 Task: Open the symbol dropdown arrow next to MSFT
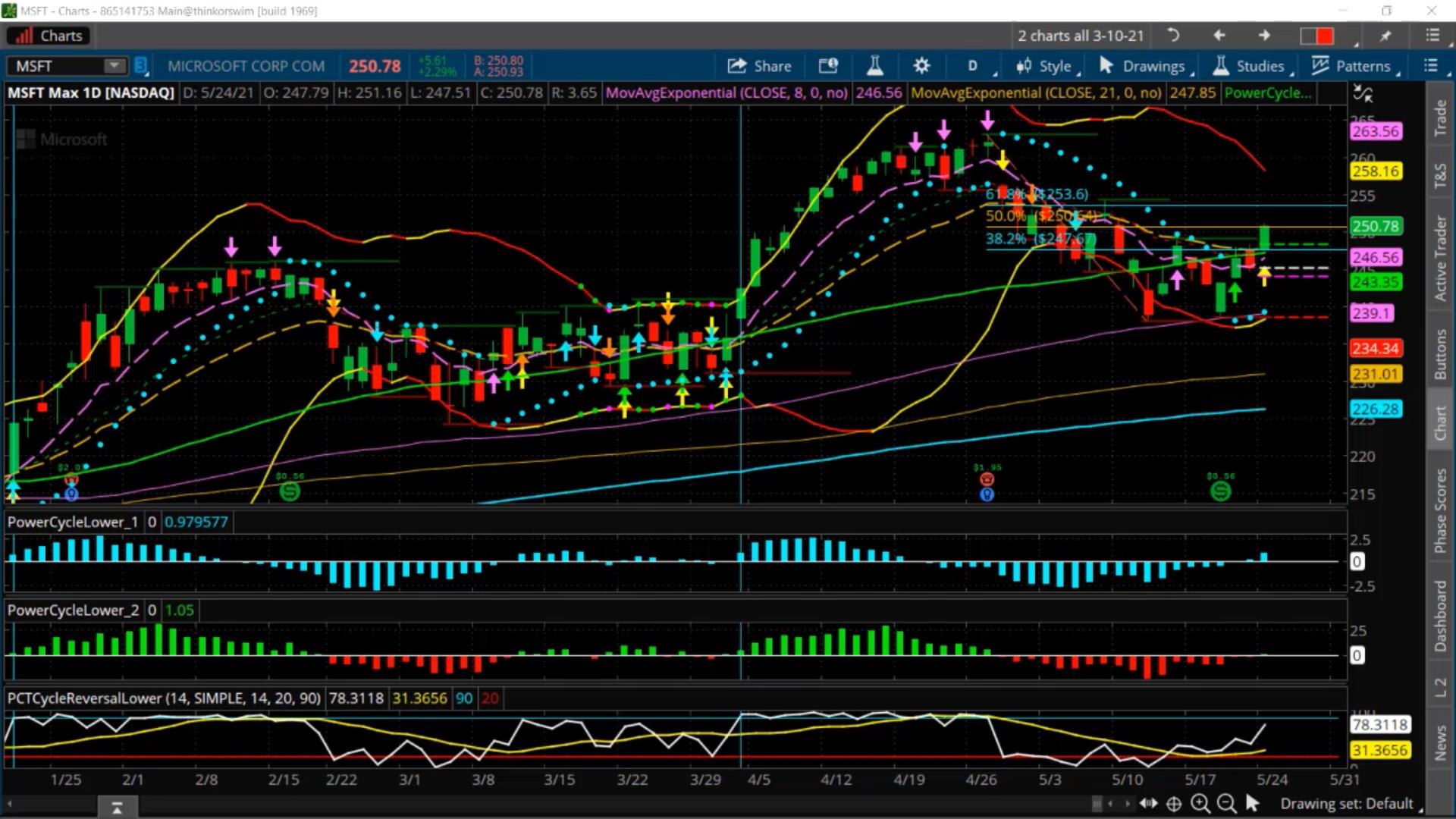[x=115, y=66]
